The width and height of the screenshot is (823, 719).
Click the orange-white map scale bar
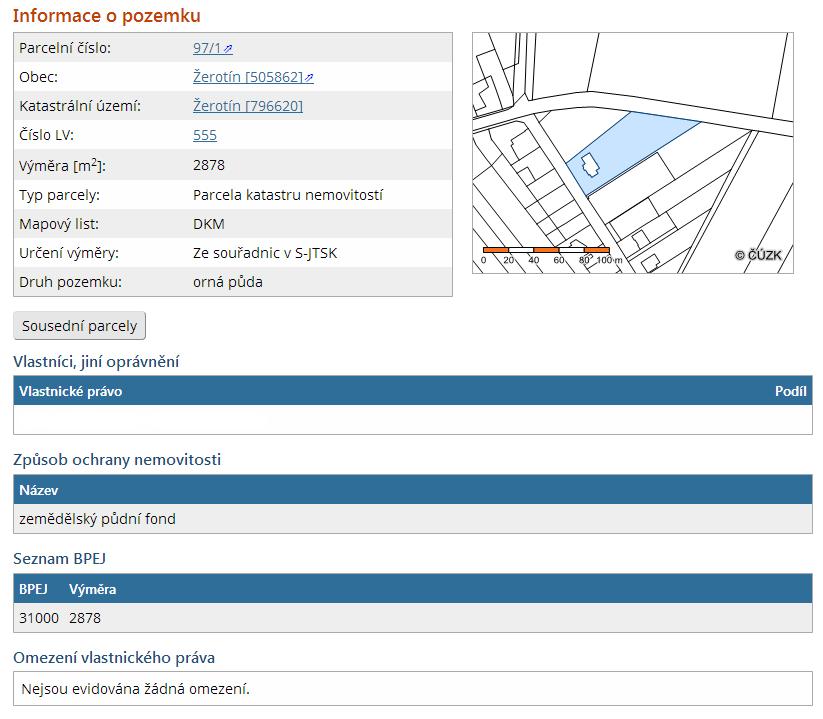pyautogui.click(x=546, y=250)
